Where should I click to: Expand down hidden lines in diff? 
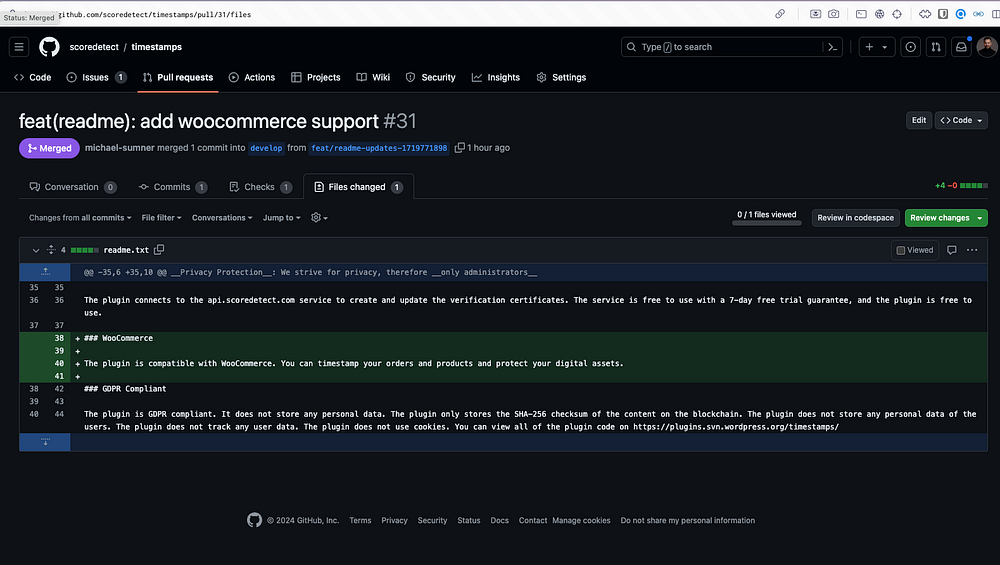click(x=45, y=441)
